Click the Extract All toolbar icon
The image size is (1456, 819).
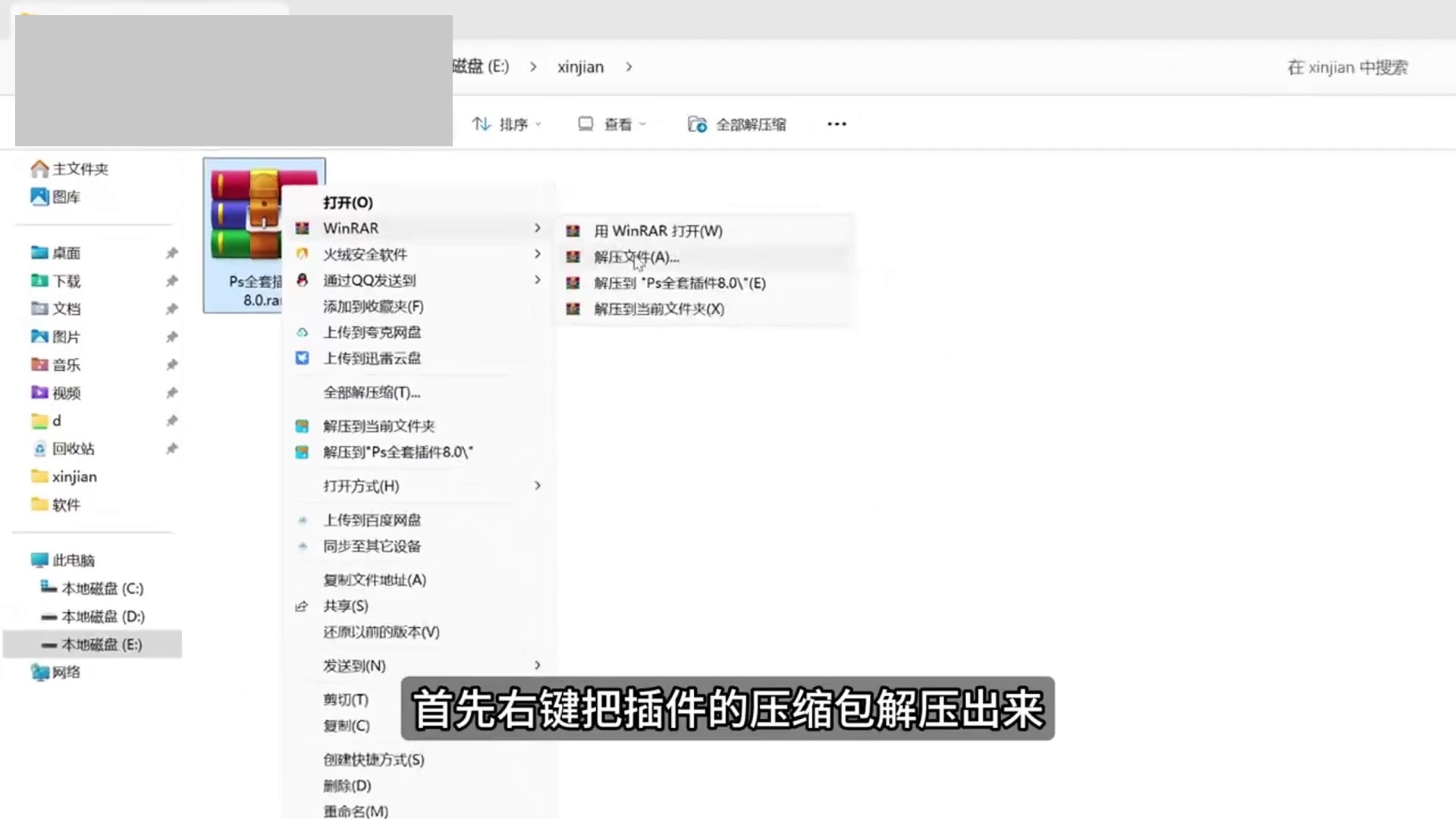(x=697, y=124)
